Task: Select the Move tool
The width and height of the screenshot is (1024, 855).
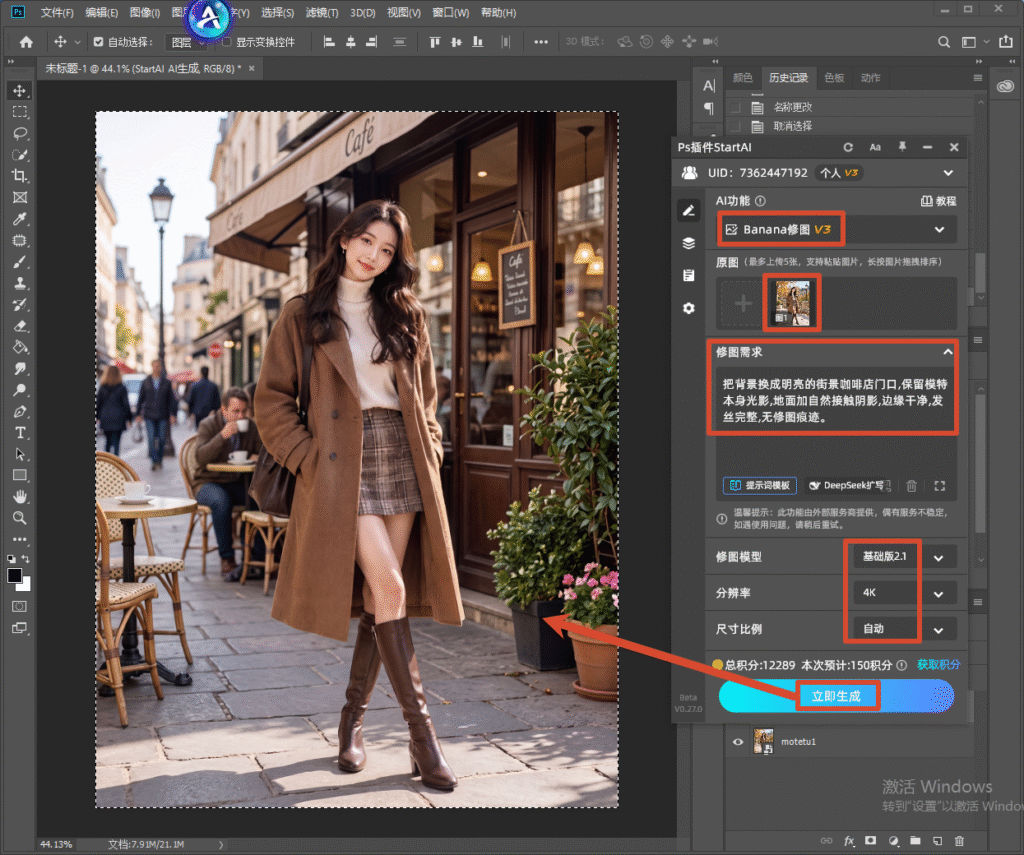Action: (20, 91)
